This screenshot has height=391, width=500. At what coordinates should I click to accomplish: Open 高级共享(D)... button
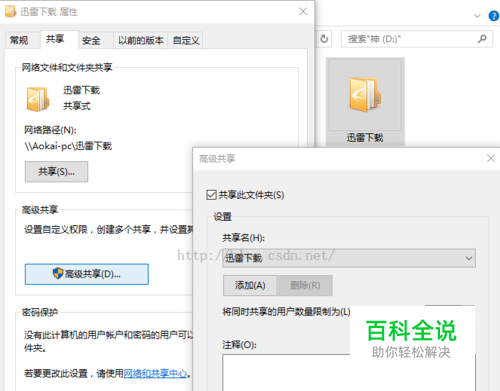coord(87,274)
